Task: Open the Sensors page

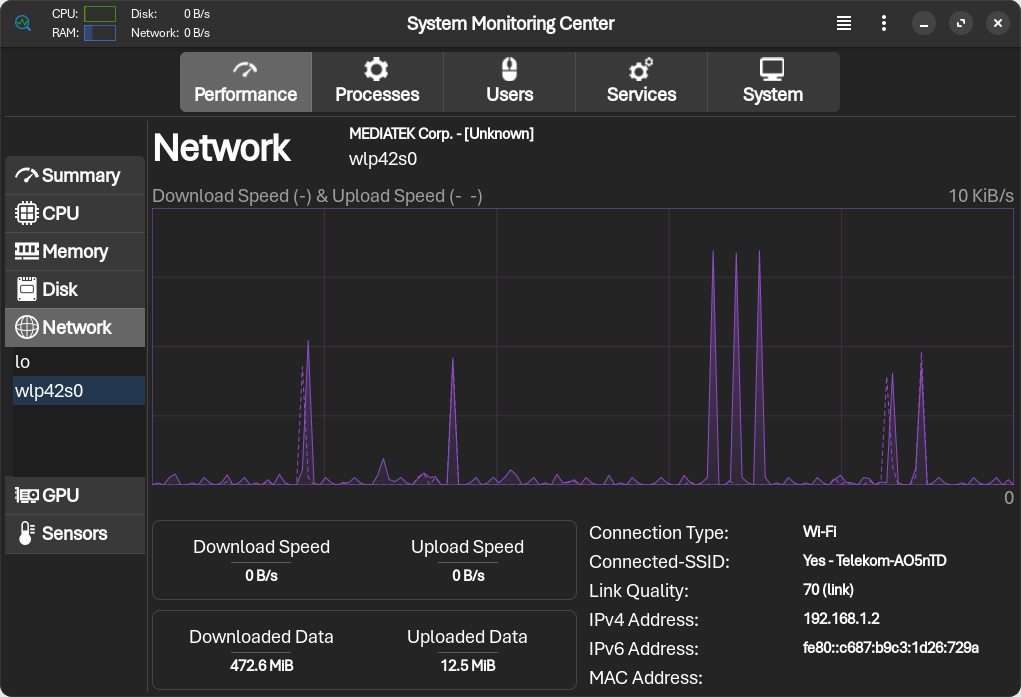Action: click(75, 534)
